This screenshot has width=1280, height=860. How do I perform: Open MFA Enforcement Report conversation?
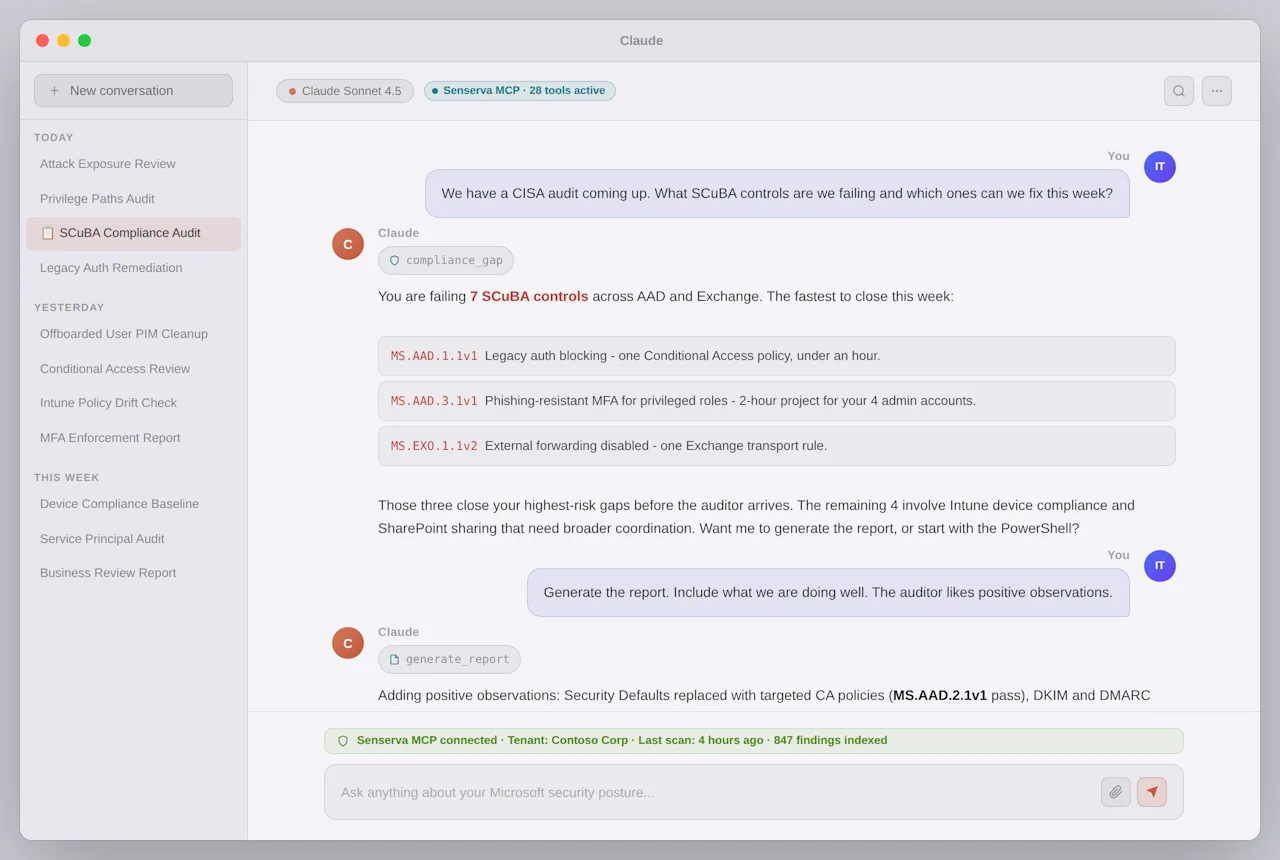click(133, 438)
